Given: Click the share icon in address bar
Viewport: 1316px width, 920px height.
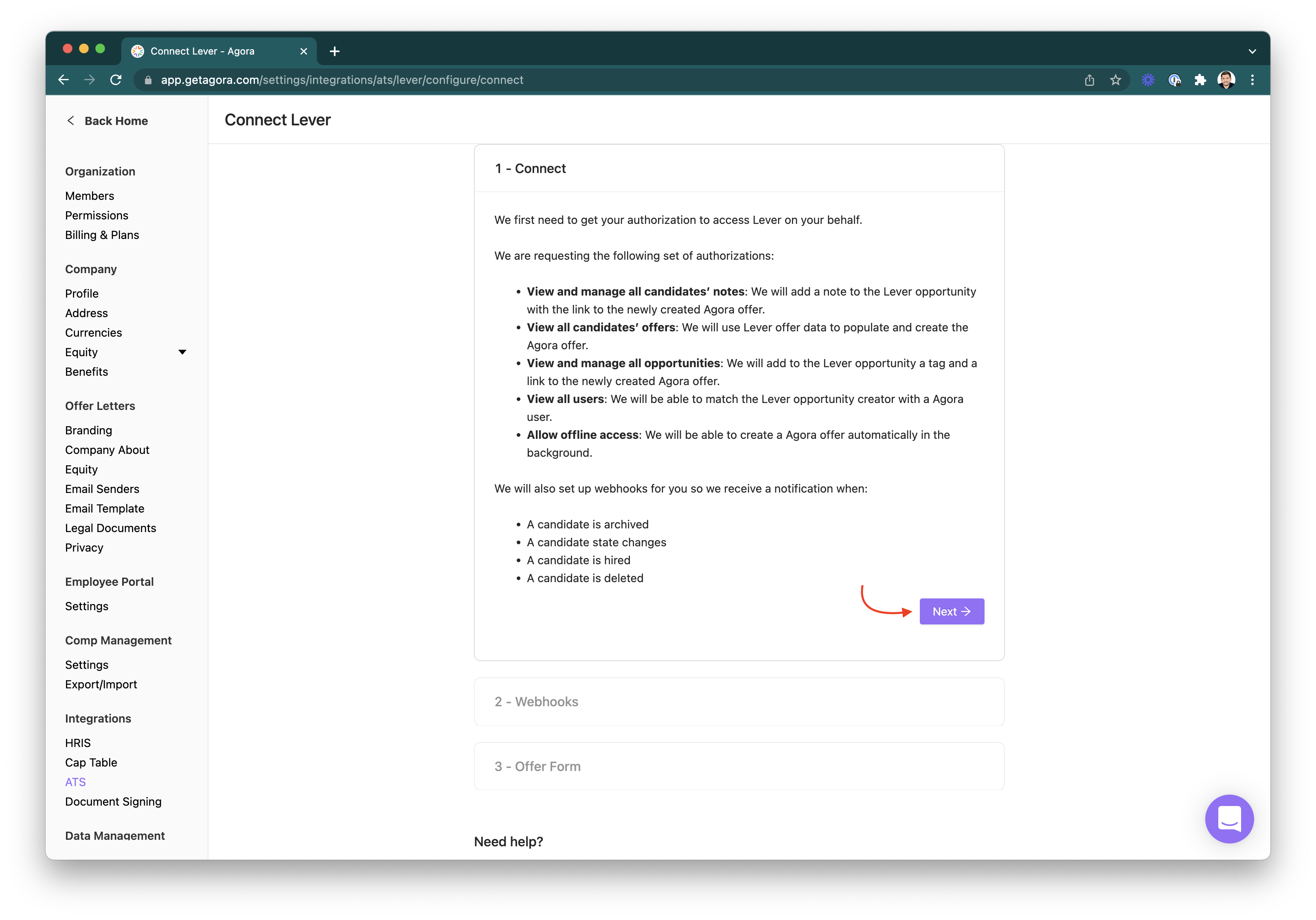Looking at the screenshot, I should coord(1089,80).
